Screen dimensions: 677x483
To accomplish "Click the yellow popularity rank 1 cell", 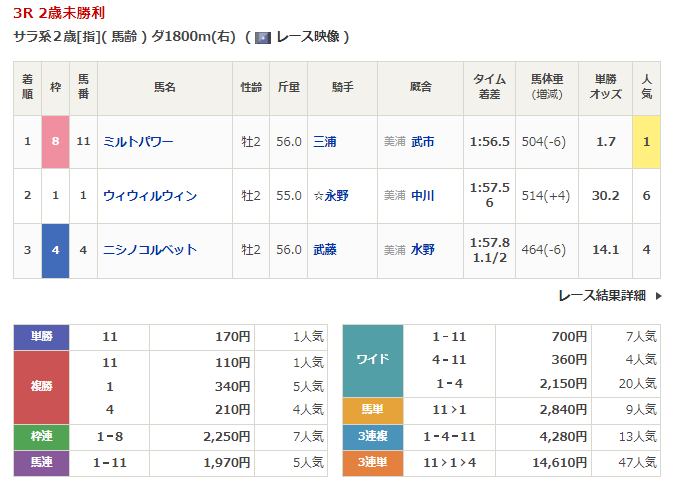I will [x=646, y=142].
